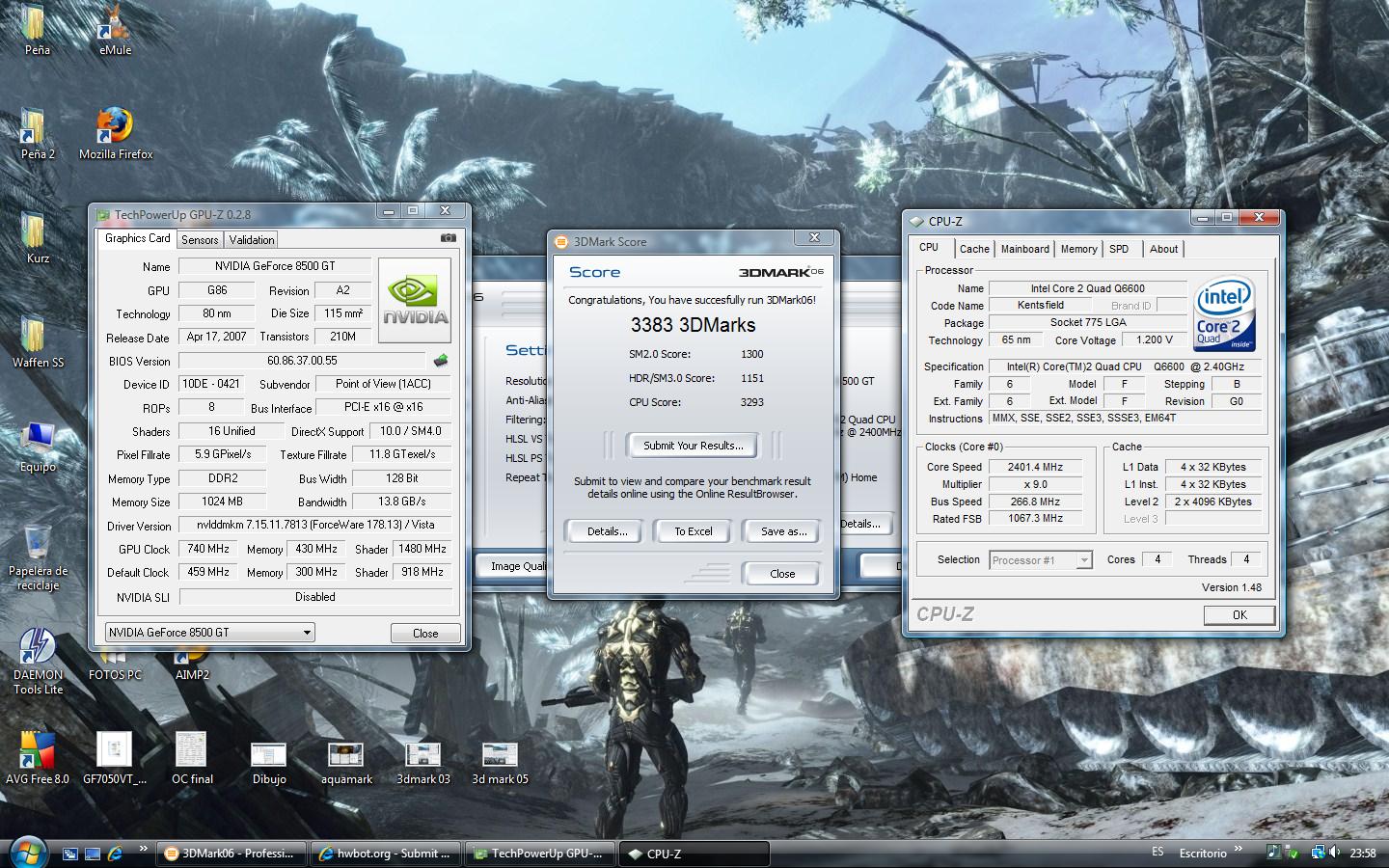
Task: Open the Memory tab in CPU-Z
Action: tap(1078, 249)
